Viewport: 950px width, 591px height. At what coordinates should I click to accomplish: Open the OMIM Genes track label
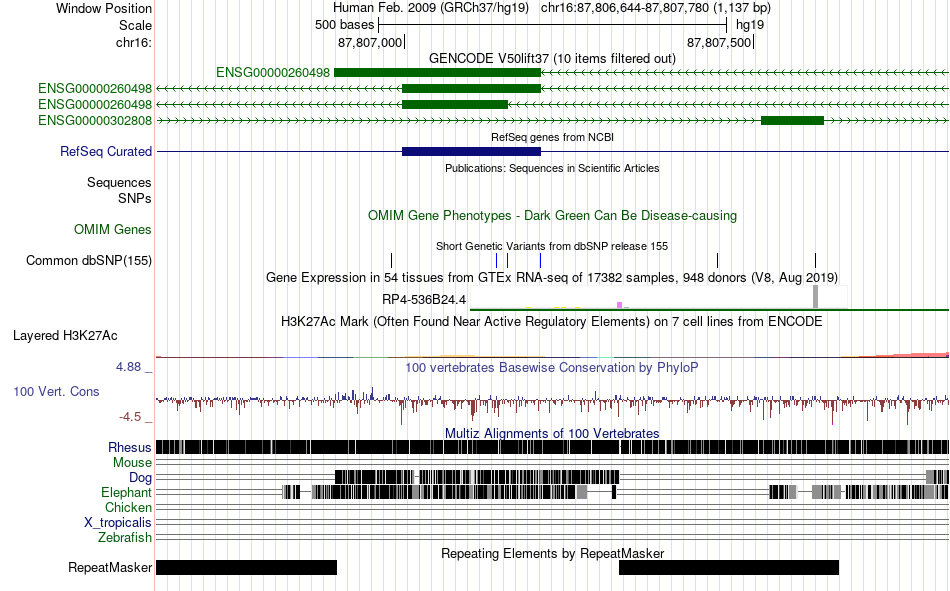(113, 230)
